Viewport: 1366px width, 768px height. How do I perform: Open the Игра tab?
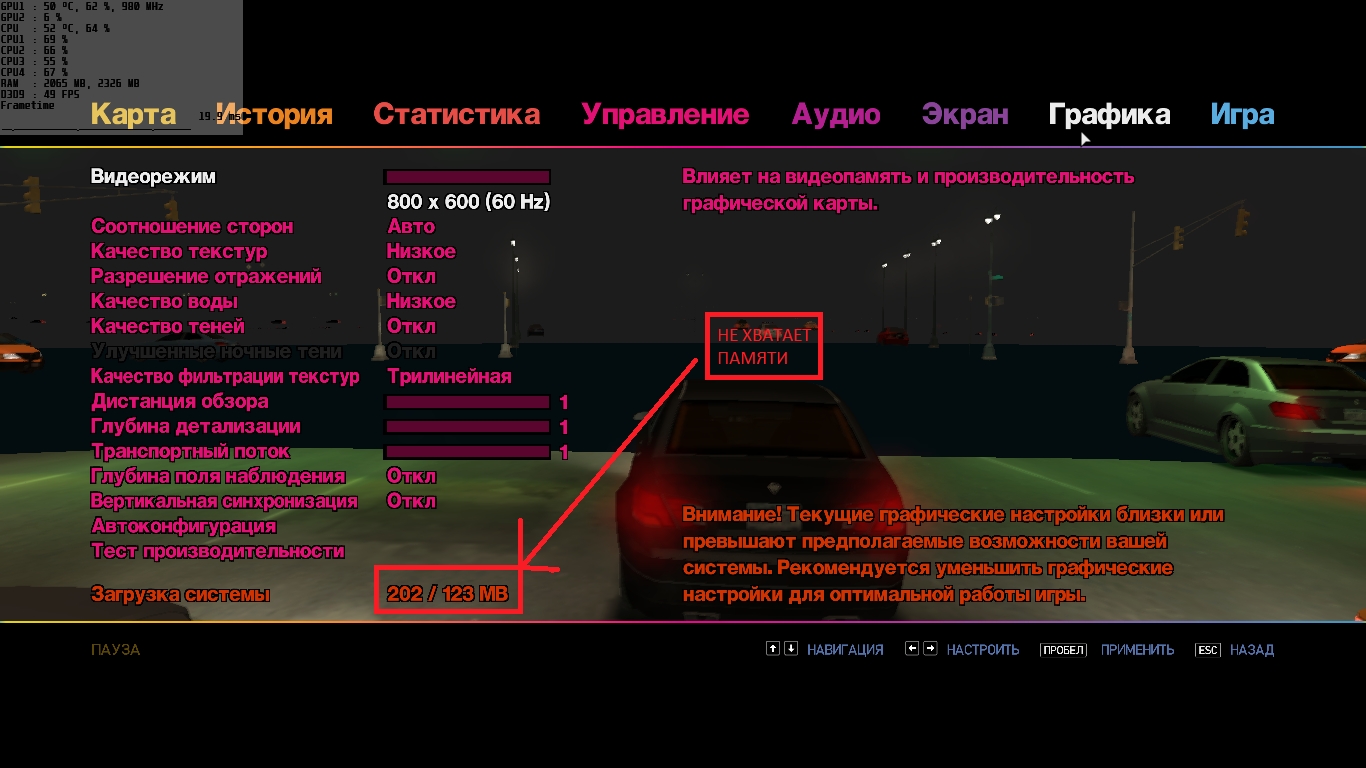tap(1242, 115)
